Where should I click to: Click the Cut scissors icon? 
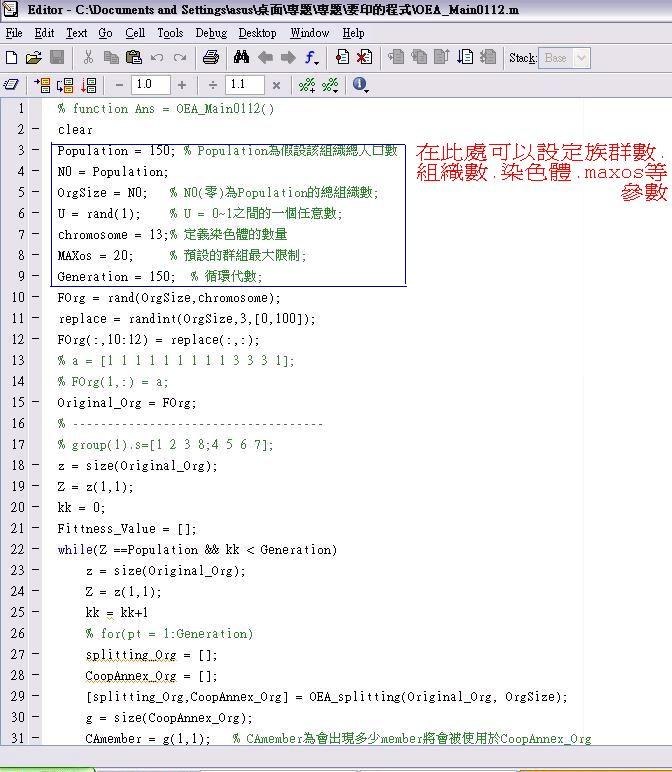point(88,58)
